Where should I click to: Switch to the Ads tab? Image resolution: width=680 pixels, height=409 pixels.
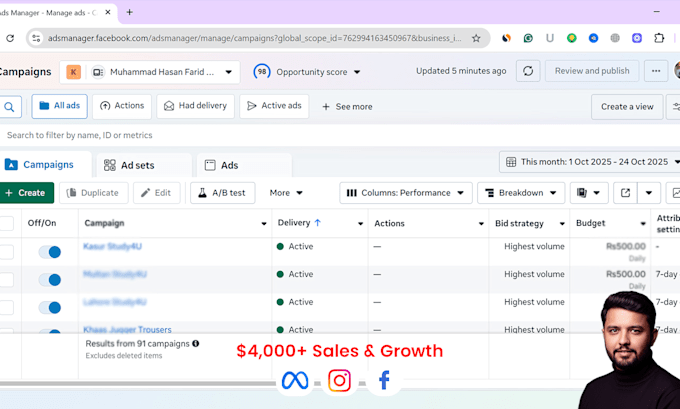[x=244, y=165]
